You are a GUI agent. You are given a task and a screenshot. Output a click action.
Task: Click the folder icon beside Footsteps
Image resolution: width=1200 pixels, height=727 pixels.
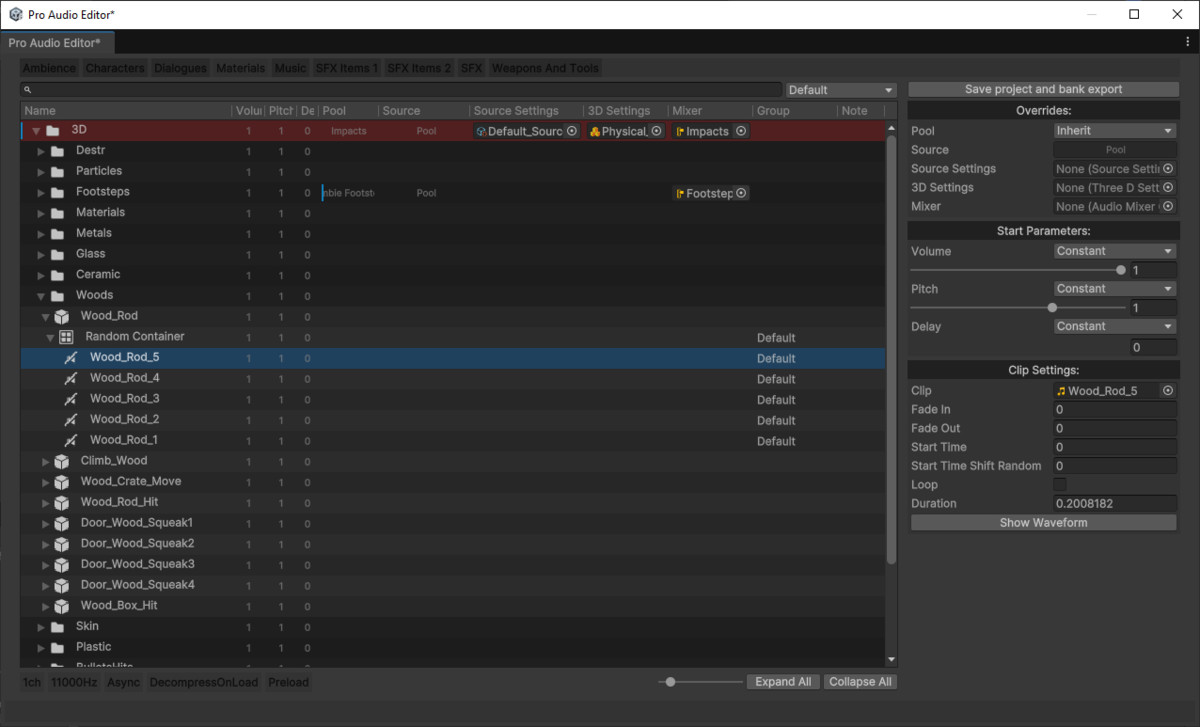point(57,192)
